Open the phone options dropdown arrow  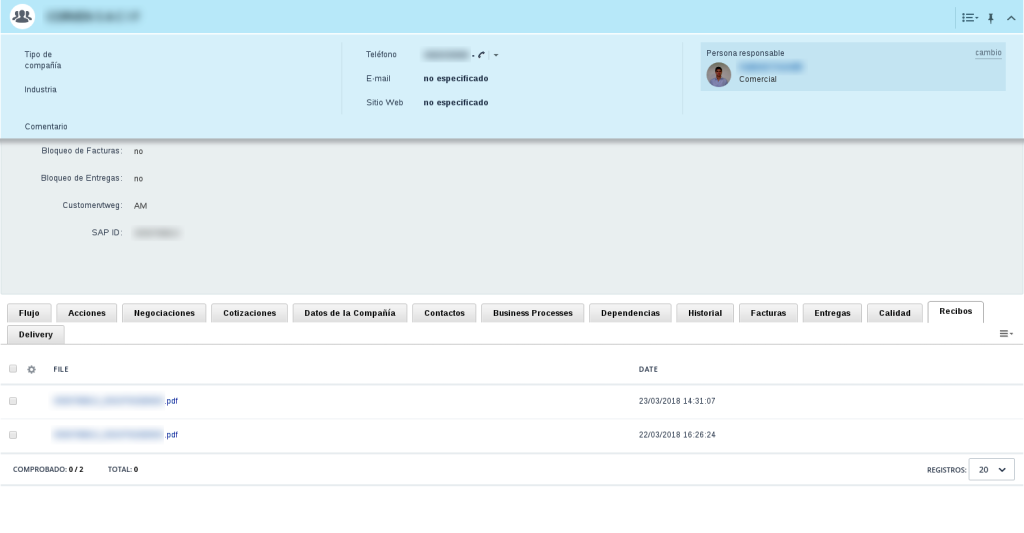[496, 55]
